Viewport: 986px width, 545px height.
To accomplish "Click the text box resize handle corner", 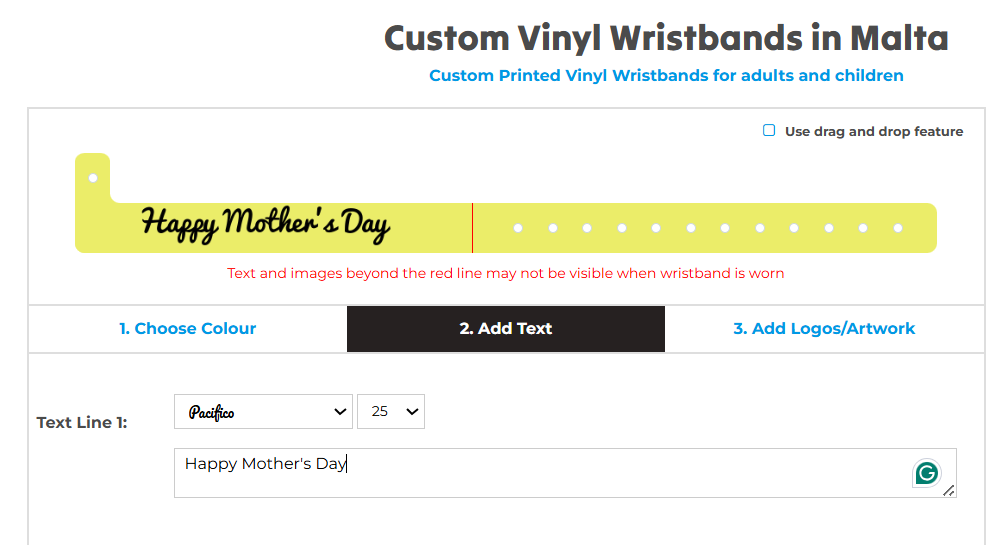I will 949,490.
